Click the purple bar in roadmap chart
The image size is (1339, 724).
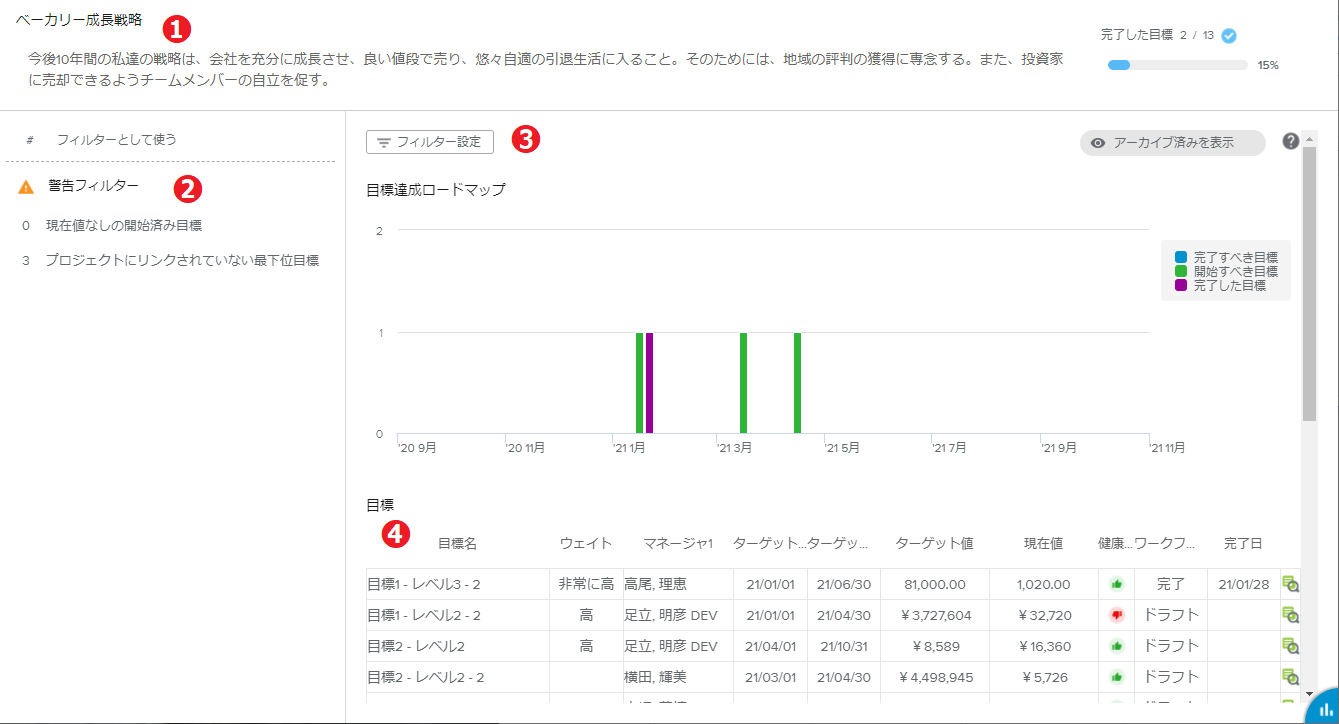point(649,383)
